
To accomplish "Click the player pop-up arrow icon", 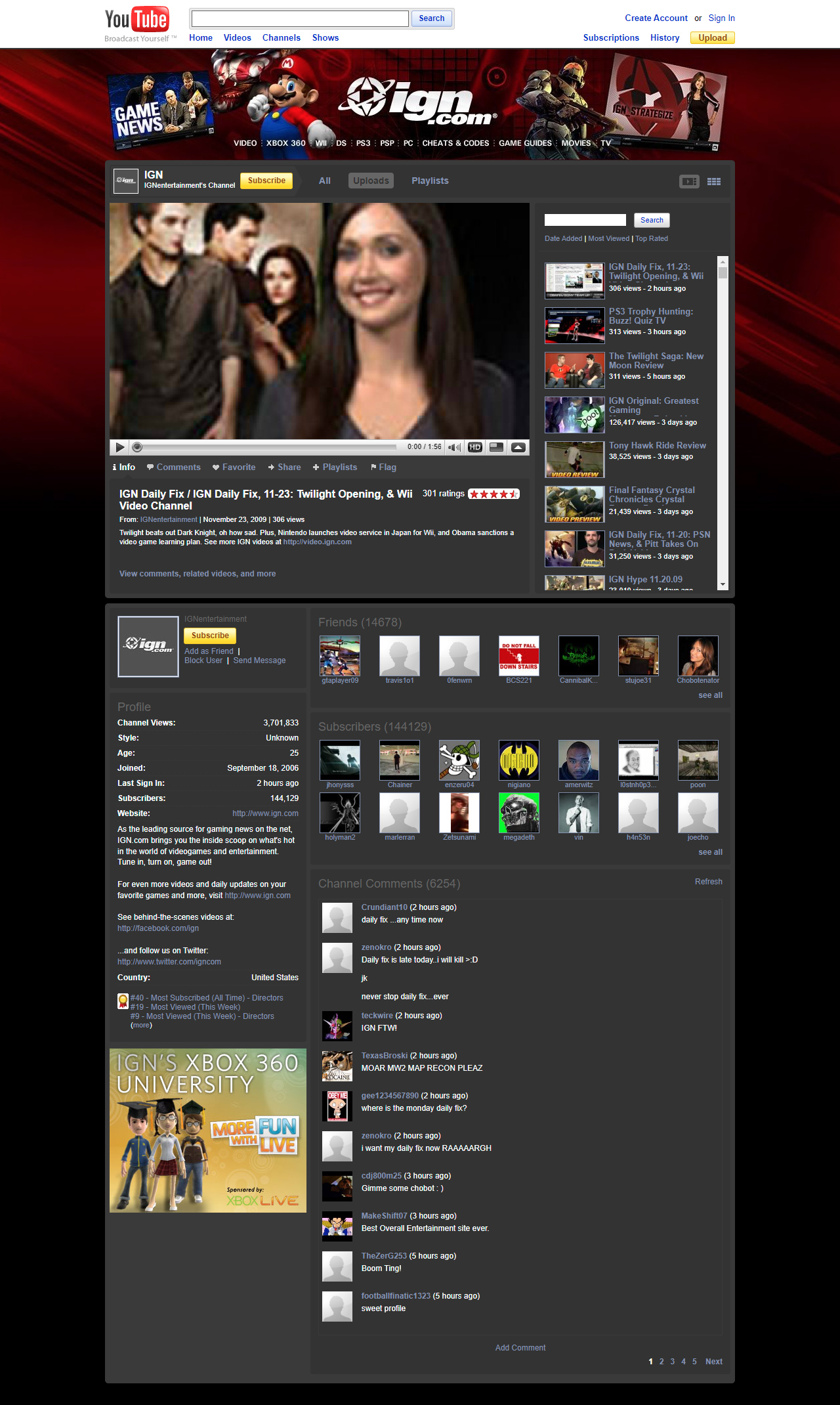I will [x=518, y=447].
